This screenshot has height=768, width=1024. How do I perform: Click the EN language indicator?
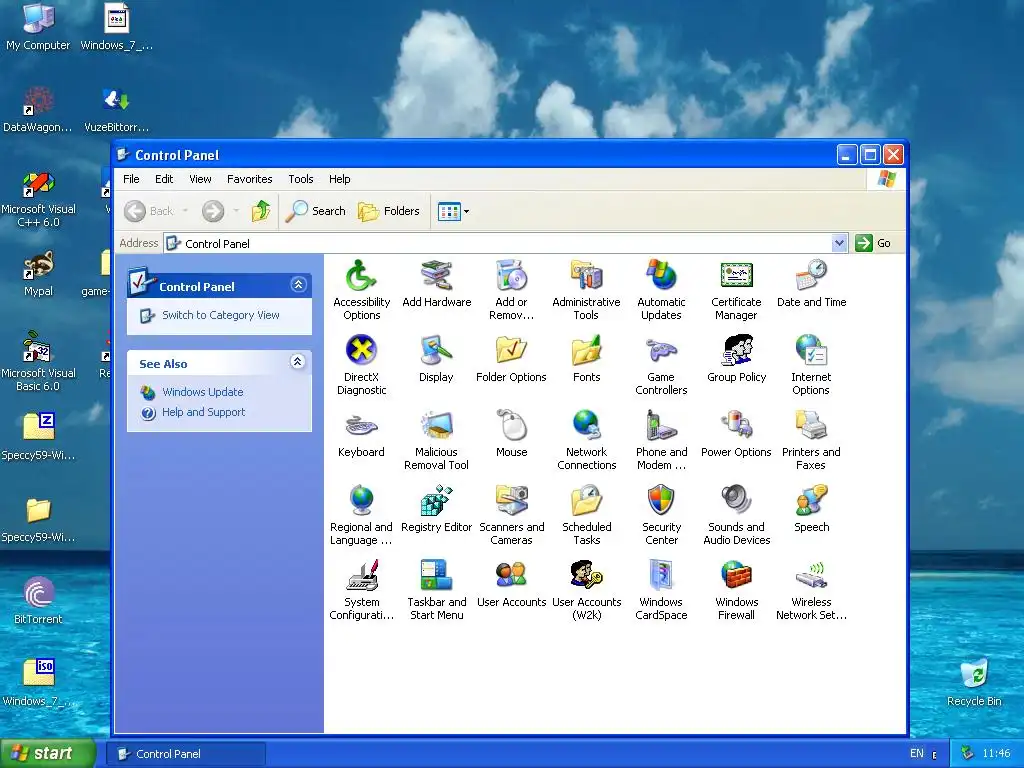click(917, 754)
